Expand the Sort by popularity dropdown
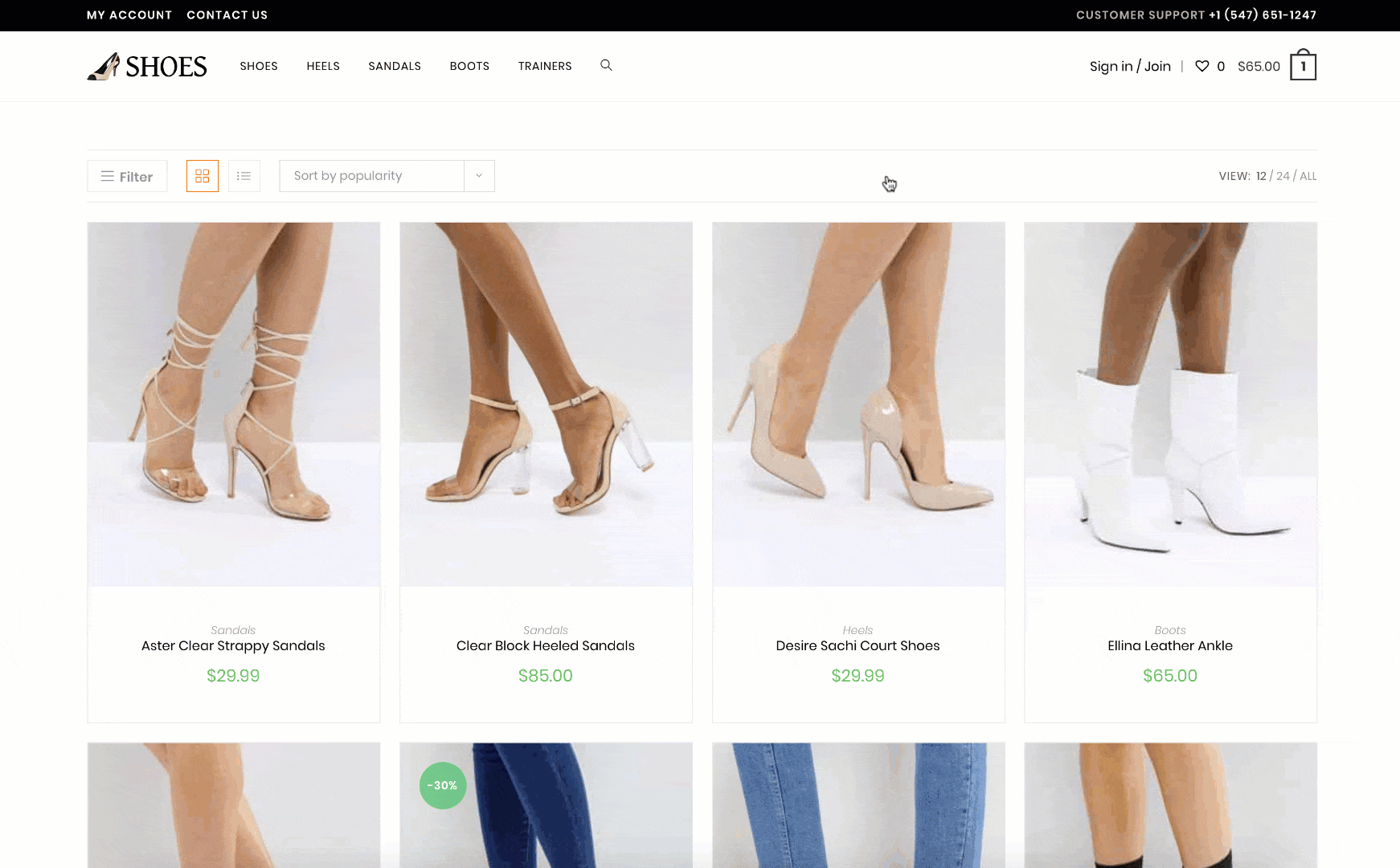Screen dimensions: 1400x868 (x=387, y=176)
